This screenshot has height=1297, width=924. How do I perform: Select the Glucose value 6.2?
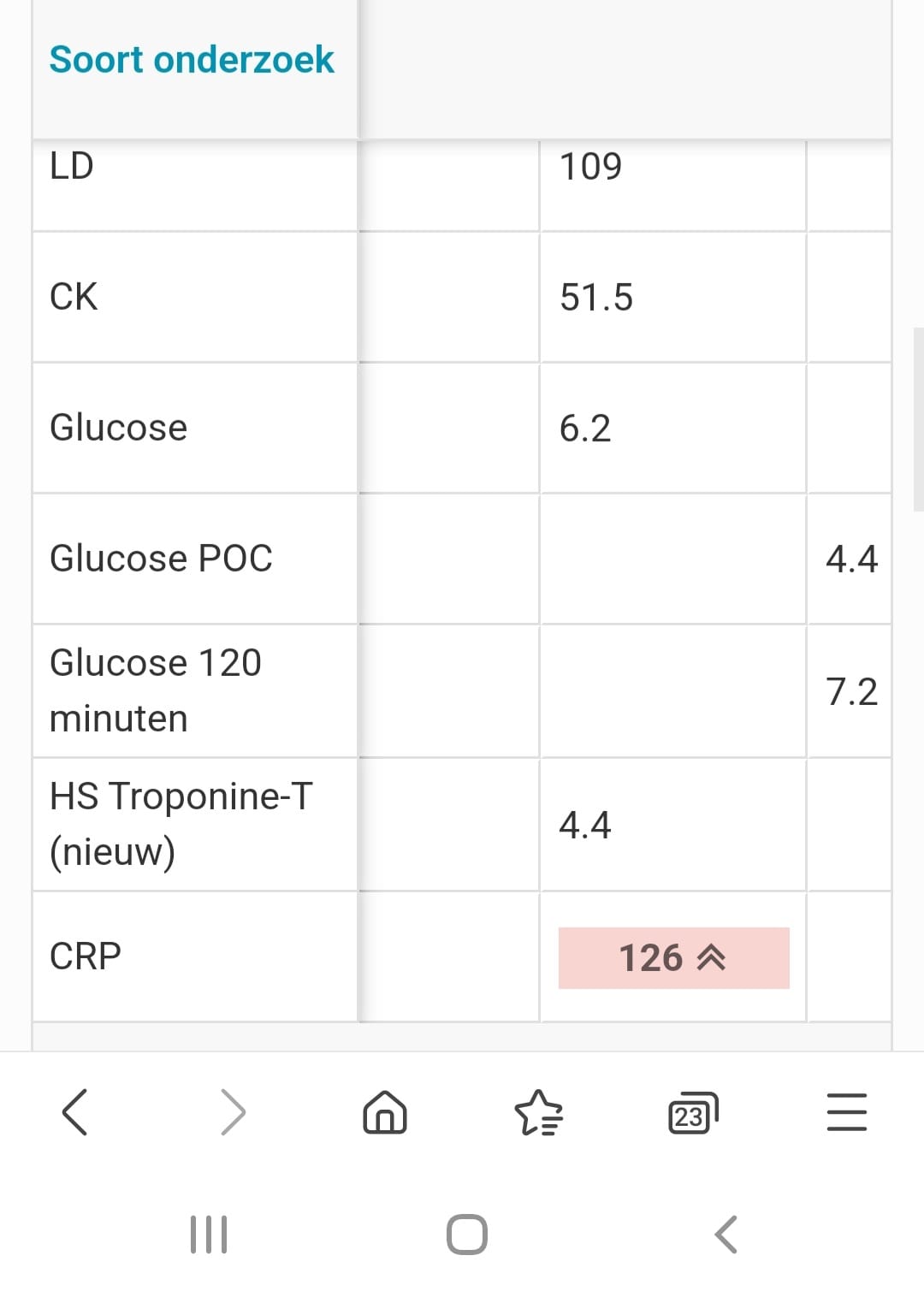click(585, 428)
